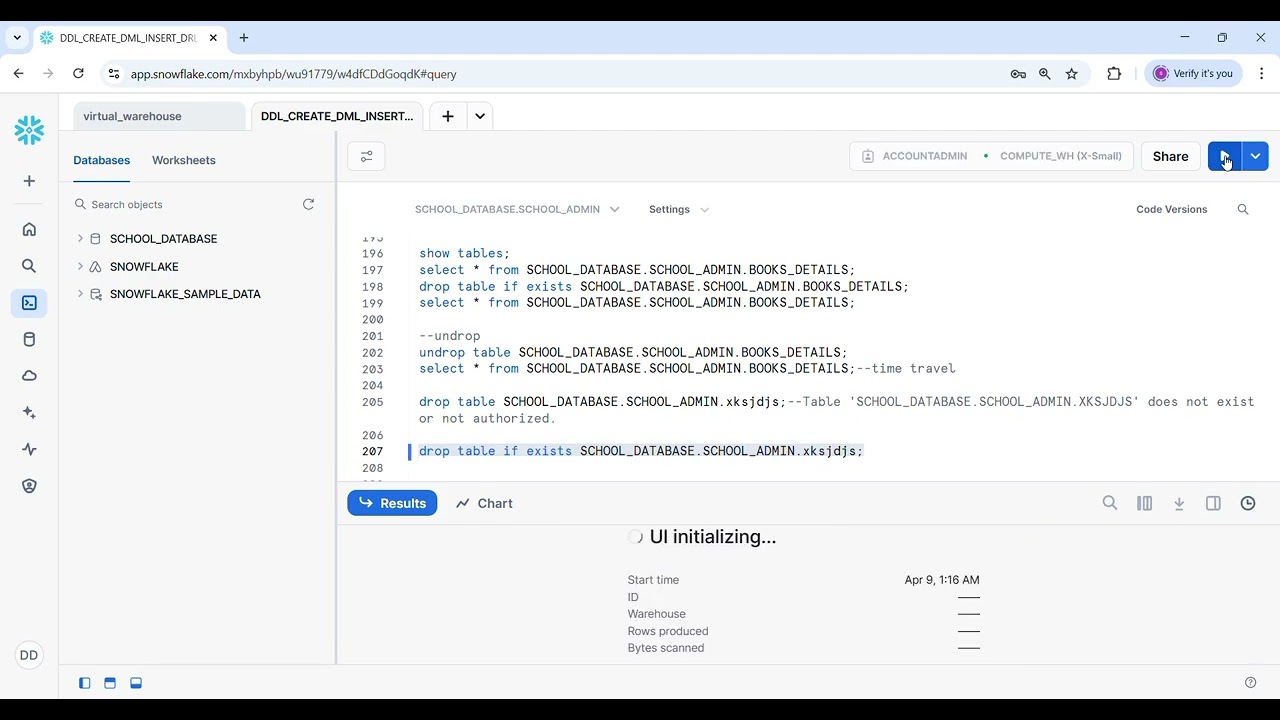Open the Admin shield icon
The height and width of the screenshot is (720, 1280).
point(29,486)
